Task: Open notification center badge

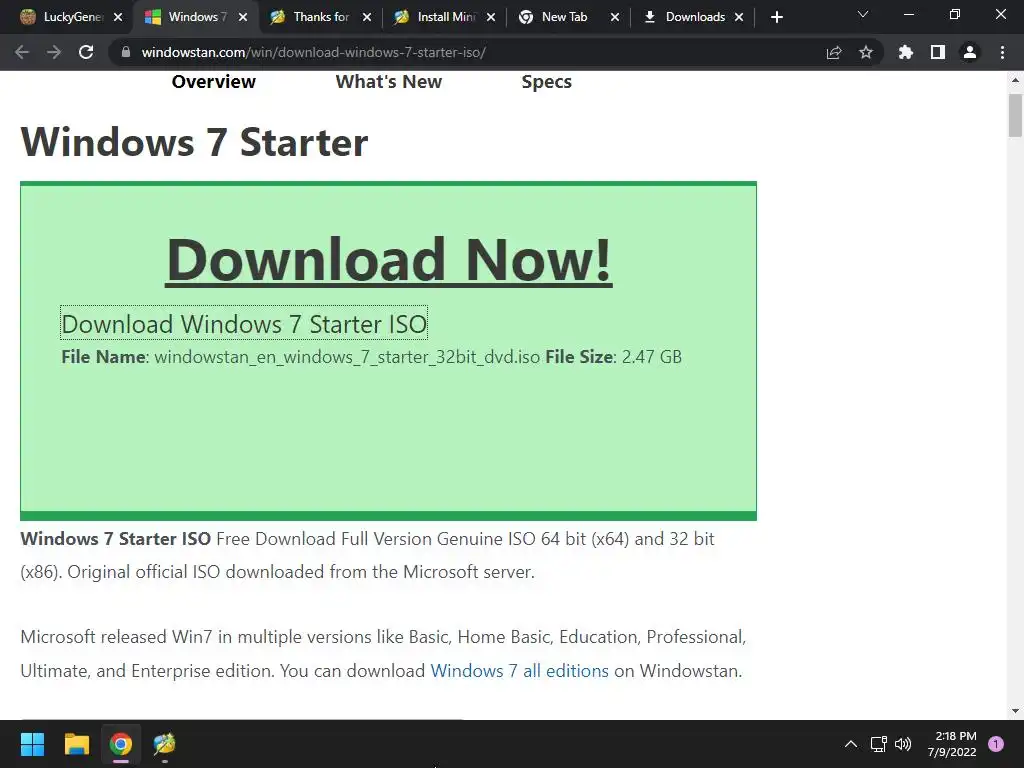Action: point(996,743)
